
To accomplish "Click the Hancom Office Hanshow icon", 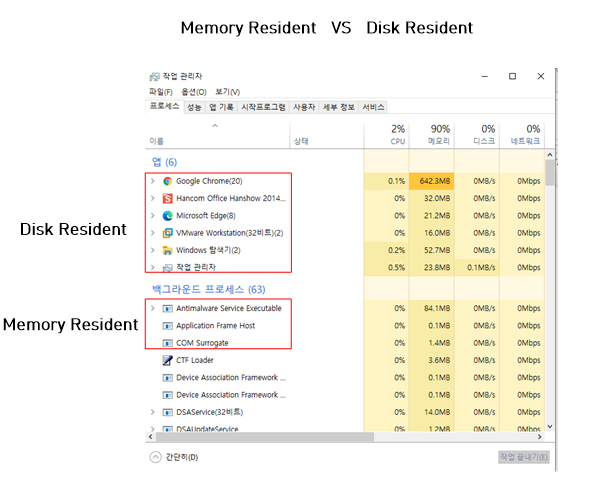I will coord(167,198).
